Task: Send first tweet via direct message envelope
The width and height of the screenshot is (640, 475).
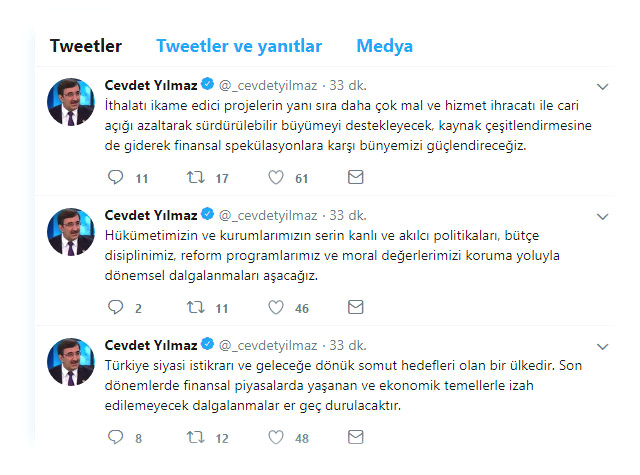Action: pos(355,178)
